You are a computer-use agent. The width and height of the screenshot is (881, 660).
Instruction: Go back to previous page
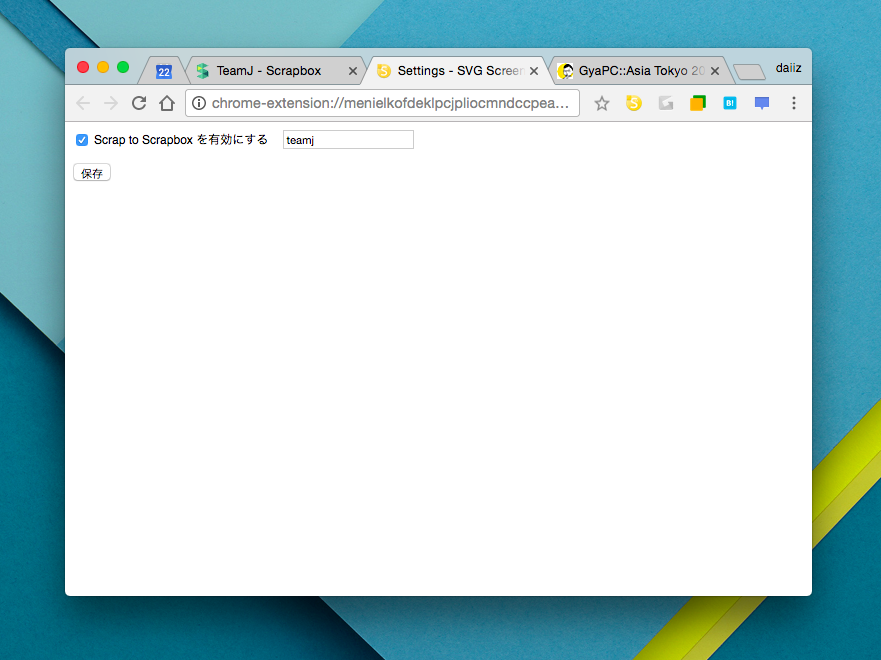83,103
